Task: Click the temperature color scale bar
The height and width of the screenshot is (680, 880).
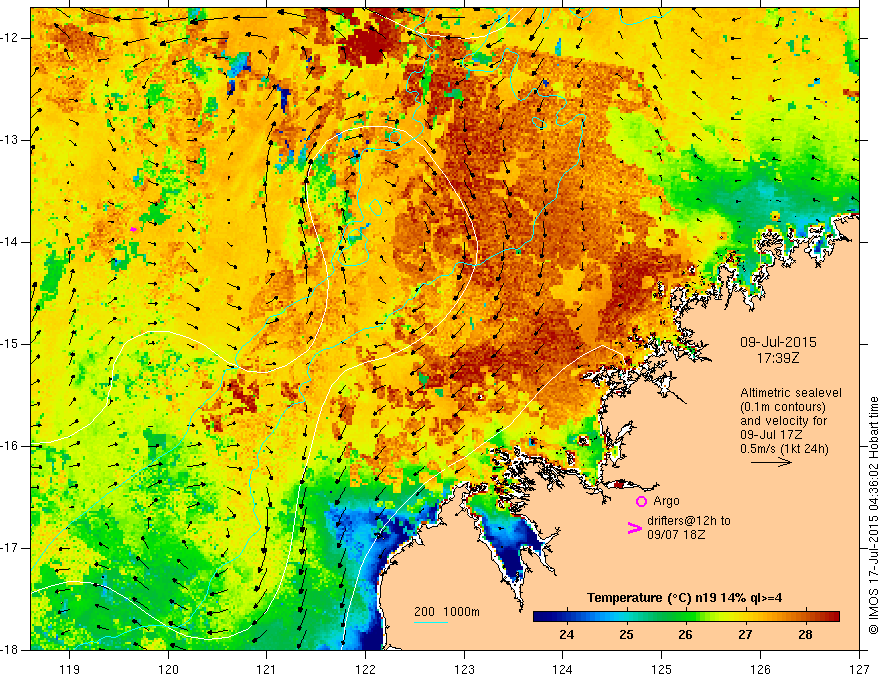Action: click(x=686, y=617)
